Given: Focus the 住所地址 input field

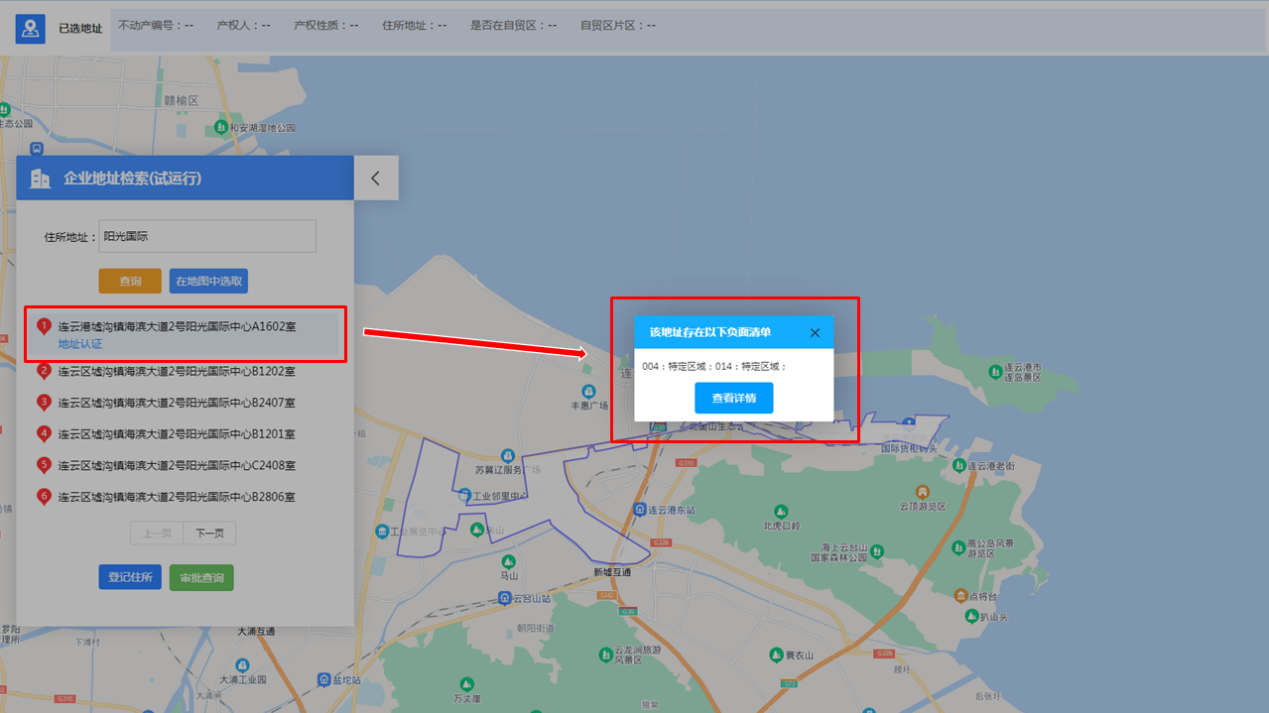Looking at the screenshot, I should pyautogui.click(x=207, y=237).
